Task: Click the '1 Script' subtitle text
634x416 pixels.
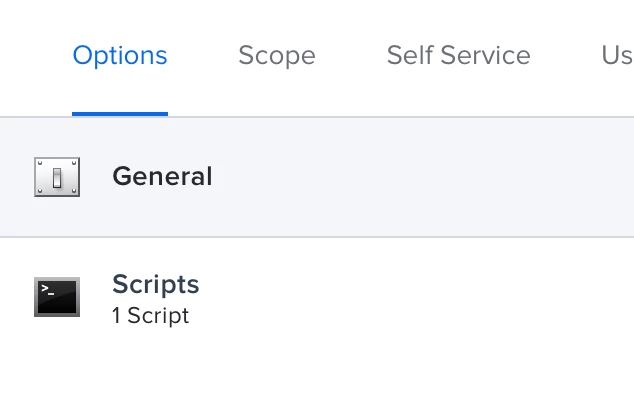Action: 150,315
